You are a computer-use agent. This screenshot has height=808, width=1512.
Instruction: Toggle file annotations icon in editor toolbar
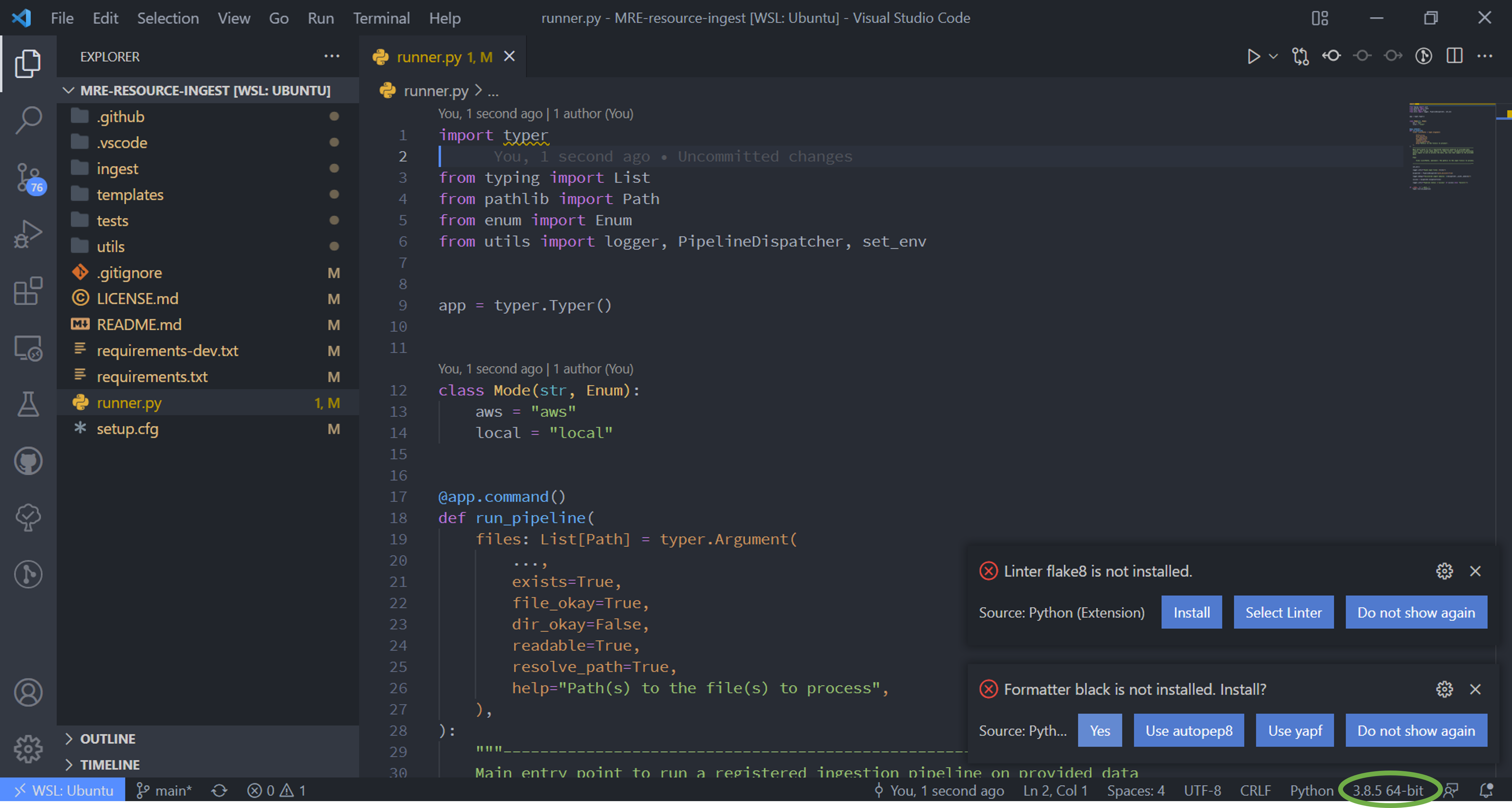1423,56
